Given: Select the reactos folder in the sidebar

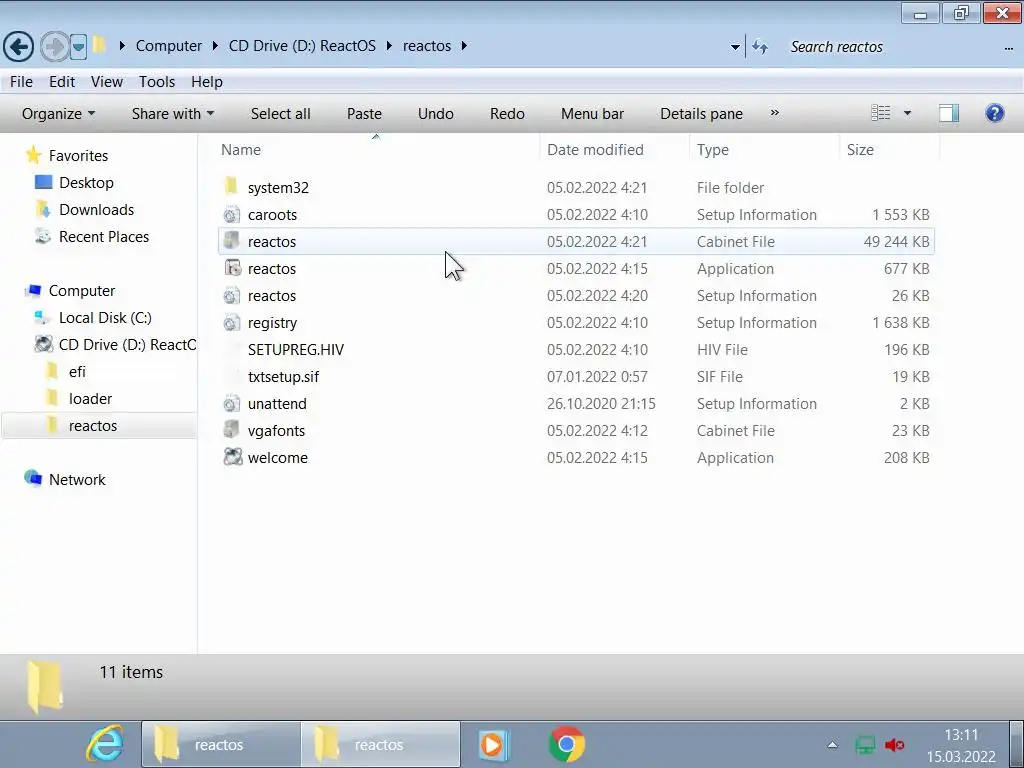Looking at the screenshot, I should coord(93,426).
